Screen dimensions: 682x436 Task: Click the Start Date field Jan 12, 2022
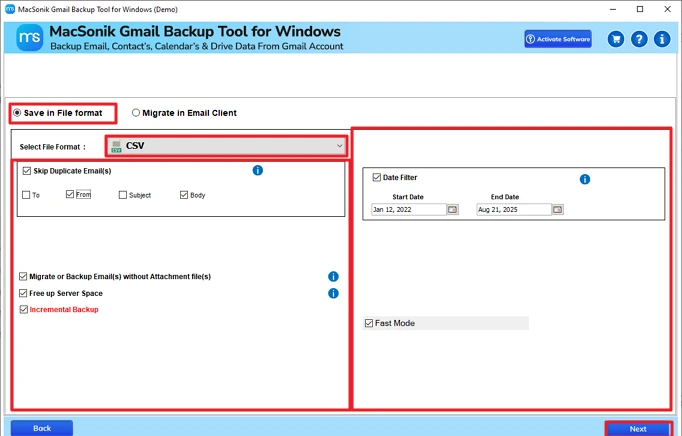point(409,210)
